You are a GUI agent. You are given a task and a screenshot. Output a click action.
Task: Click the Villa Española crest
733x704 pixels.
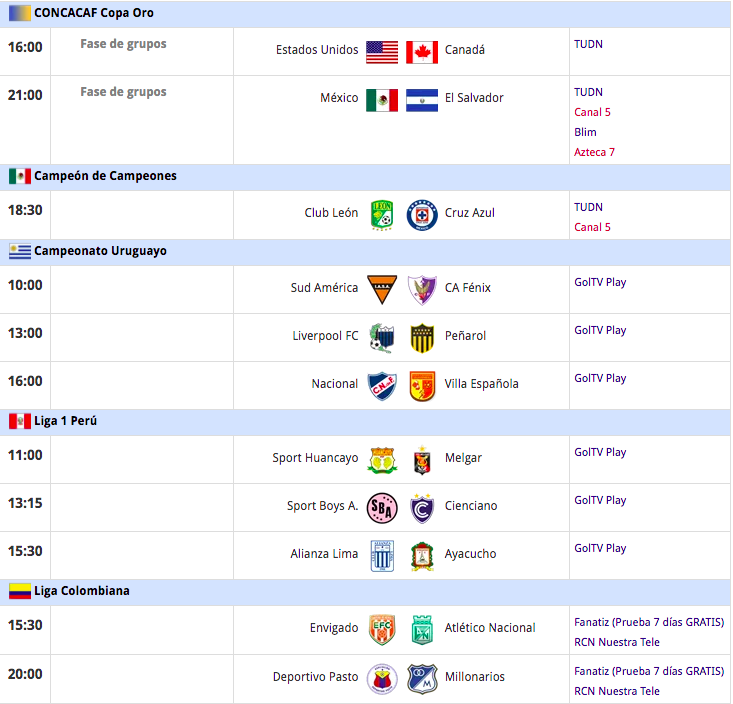click(422, 385)
